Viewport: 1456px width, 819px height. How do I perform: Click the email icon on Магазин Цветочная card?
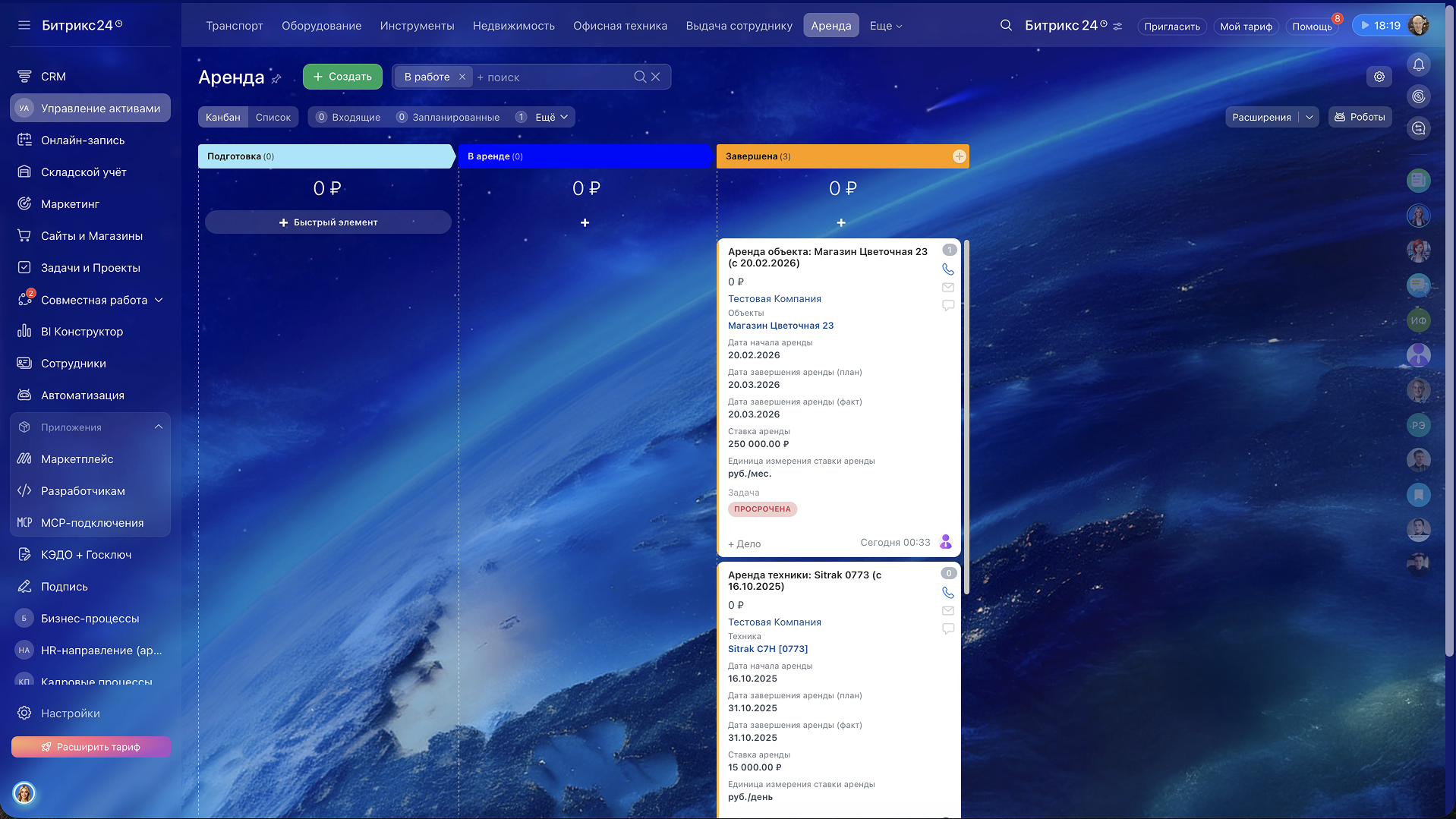coord(948,288)
